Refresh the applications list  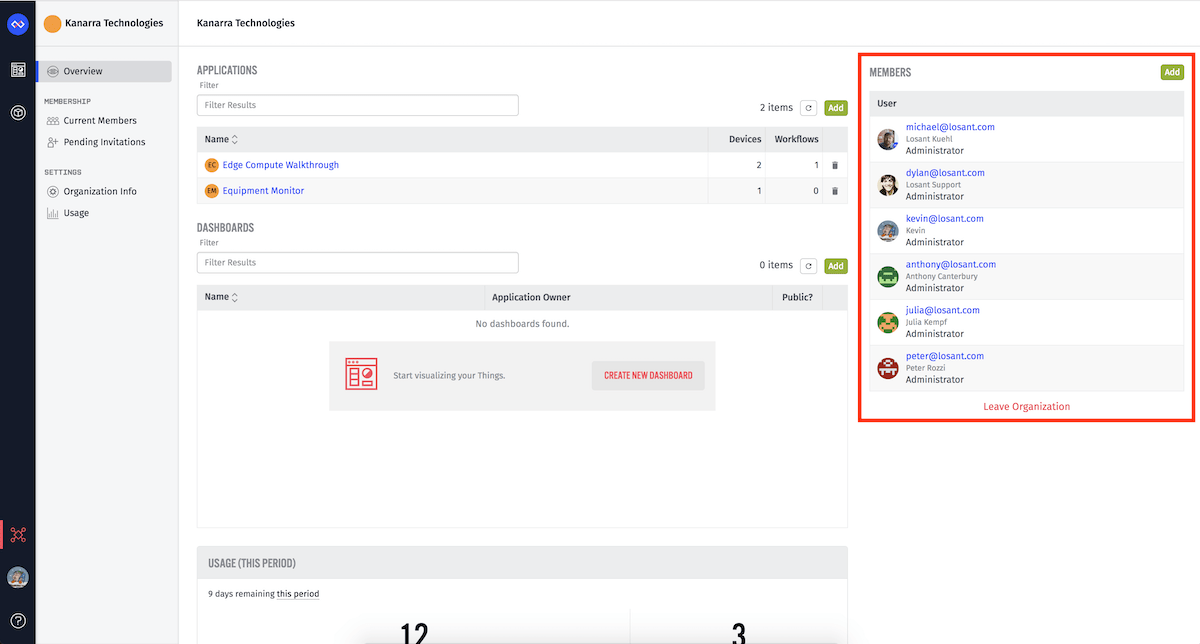[809, 108]
